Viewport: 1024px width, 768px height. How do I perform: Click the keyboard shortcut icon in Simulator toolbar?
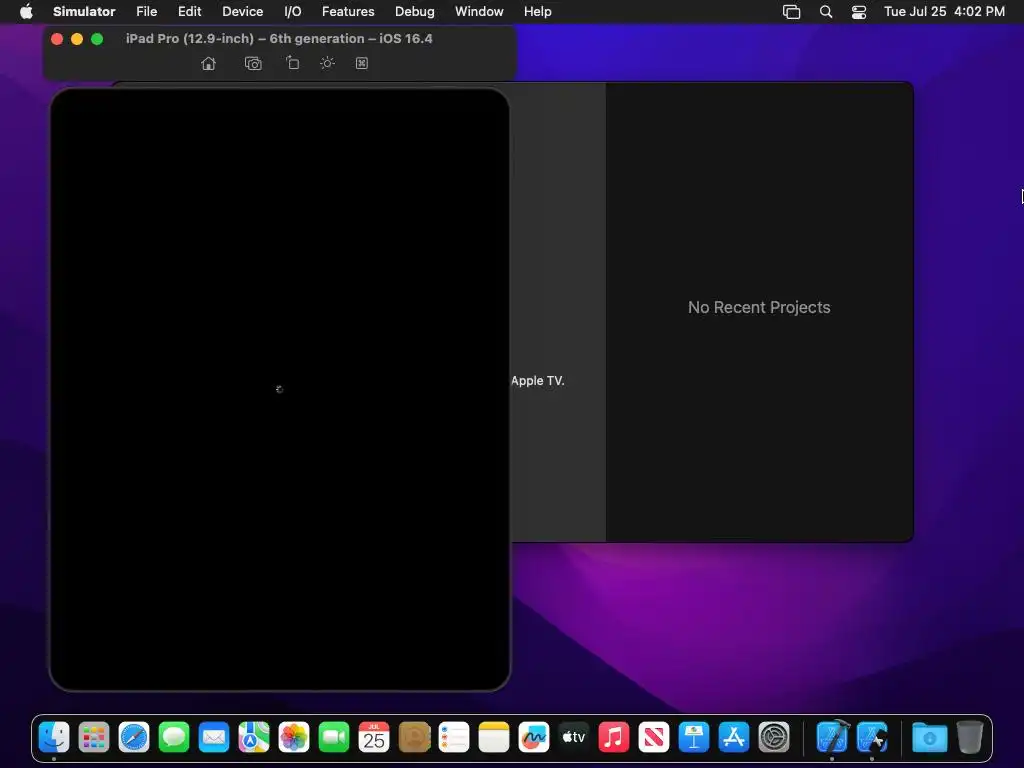361,63
